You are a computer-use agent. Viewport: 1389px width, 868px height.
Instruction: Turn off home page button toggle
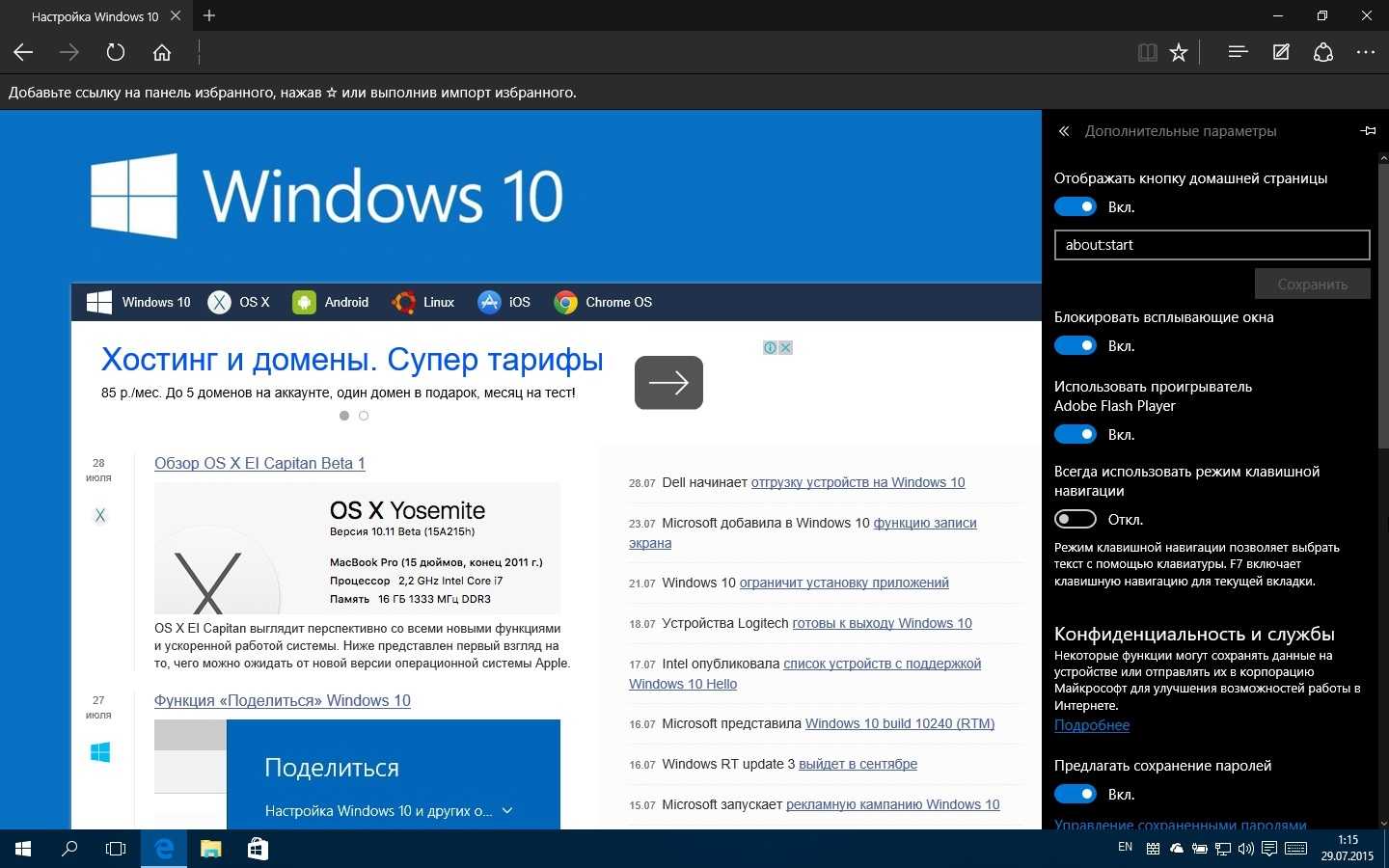tap(1076, 206)
